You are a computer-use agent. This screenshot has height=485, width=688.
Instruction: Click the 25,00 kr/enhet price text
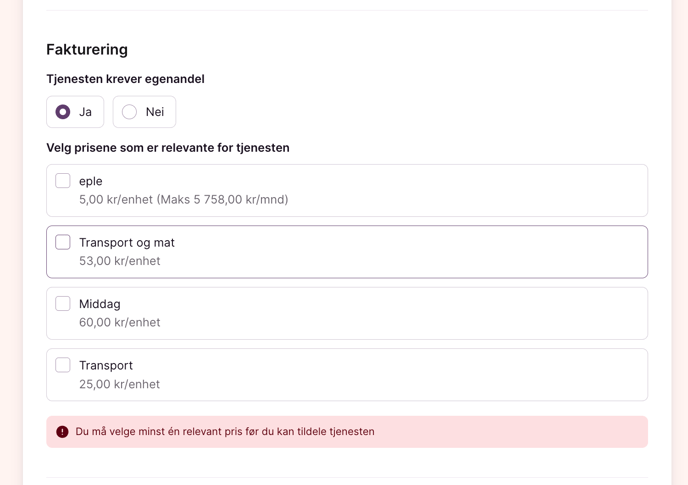click(119, 384)
